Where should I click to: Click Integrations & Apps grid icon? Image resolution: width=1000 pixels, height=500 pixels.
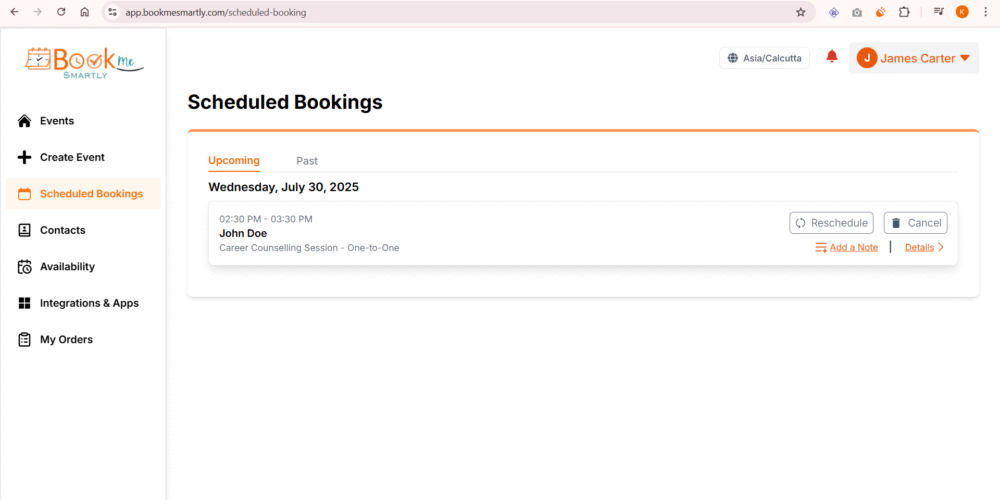click(x=25, y=303)
